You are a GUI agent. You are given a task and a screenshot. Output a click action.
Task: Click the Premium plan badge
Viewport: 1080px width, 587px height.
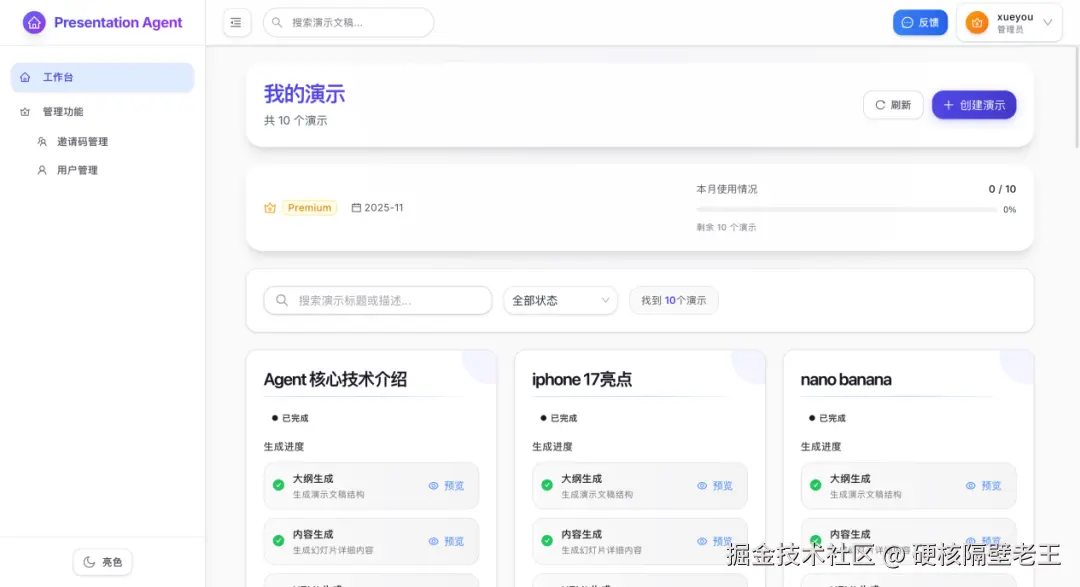tap(309, 207)
